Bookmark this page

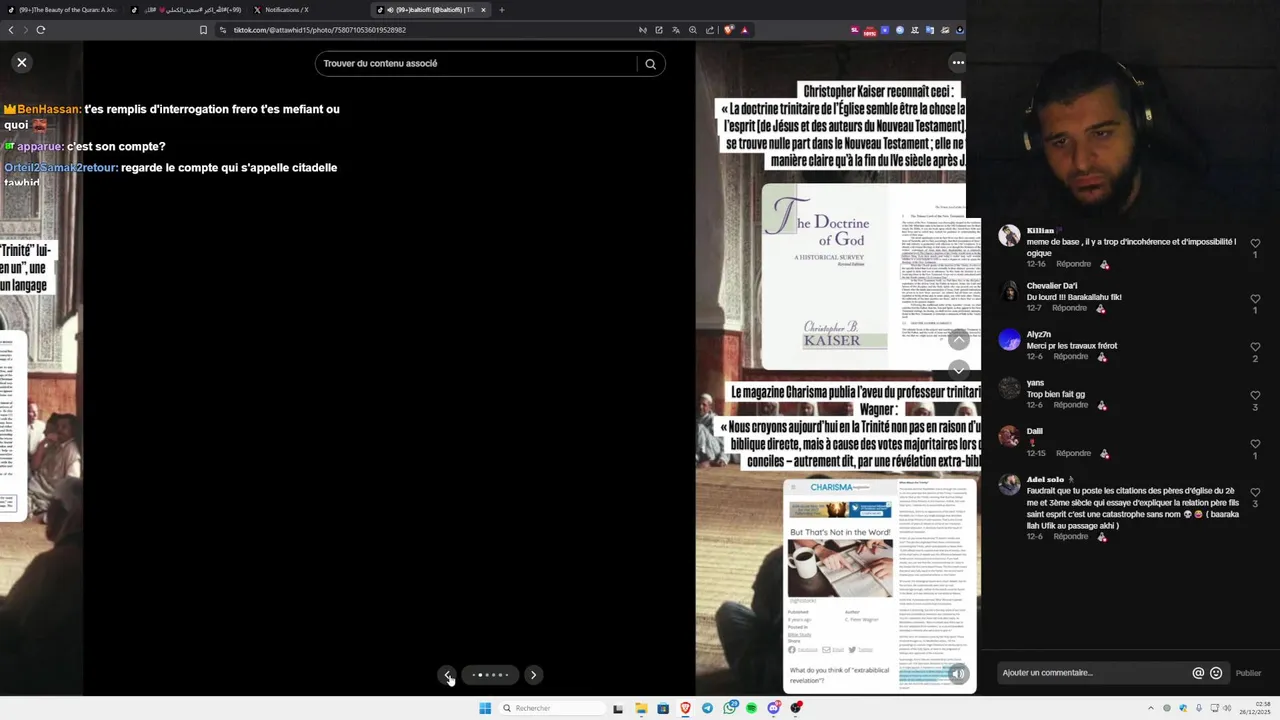coord(203,30)
